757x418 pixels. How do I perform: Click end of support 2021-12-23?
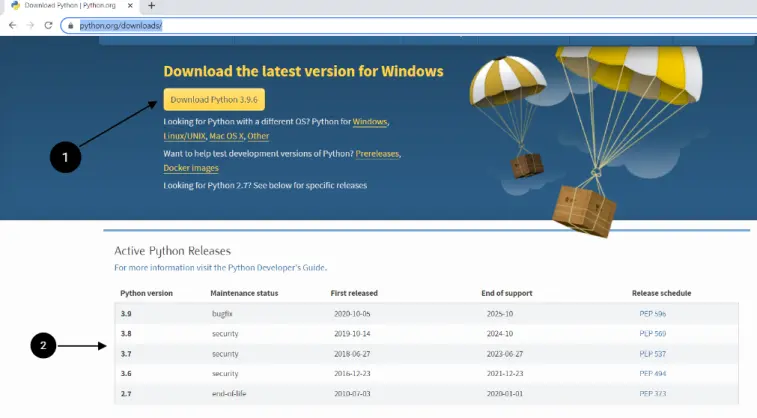click(505, 374)
